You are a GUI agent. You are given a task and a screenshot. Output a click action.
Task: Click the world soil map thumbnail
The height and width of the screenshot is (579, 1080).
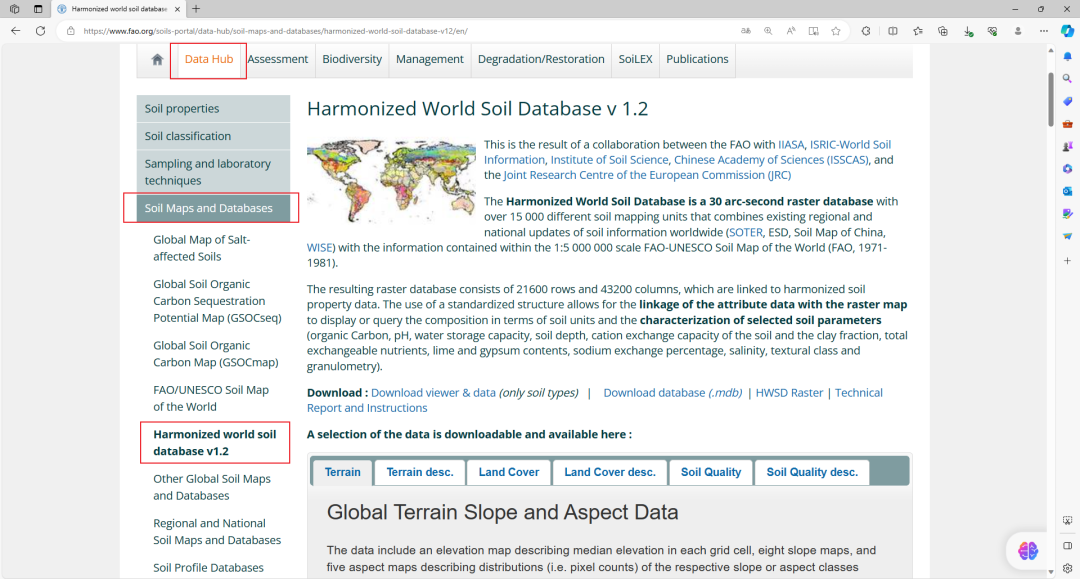[x=391, y=181]
